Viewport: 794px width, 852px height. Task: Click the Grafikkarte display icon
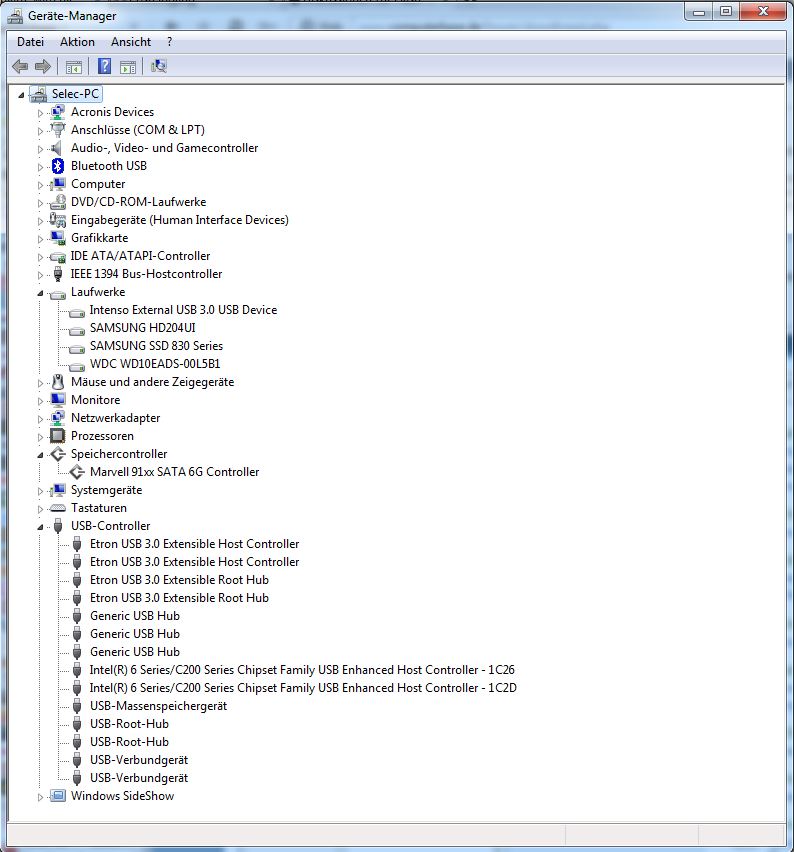tap(58, 237)
